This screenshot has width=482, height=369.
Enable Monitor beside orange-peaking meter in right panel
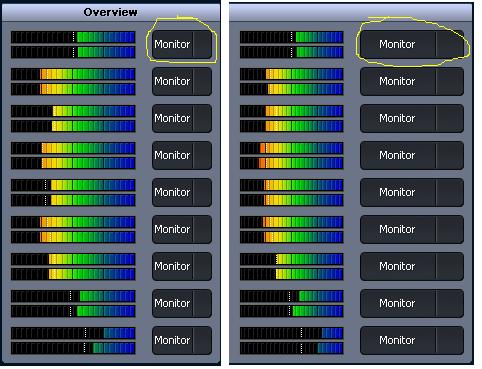point(412,156)
